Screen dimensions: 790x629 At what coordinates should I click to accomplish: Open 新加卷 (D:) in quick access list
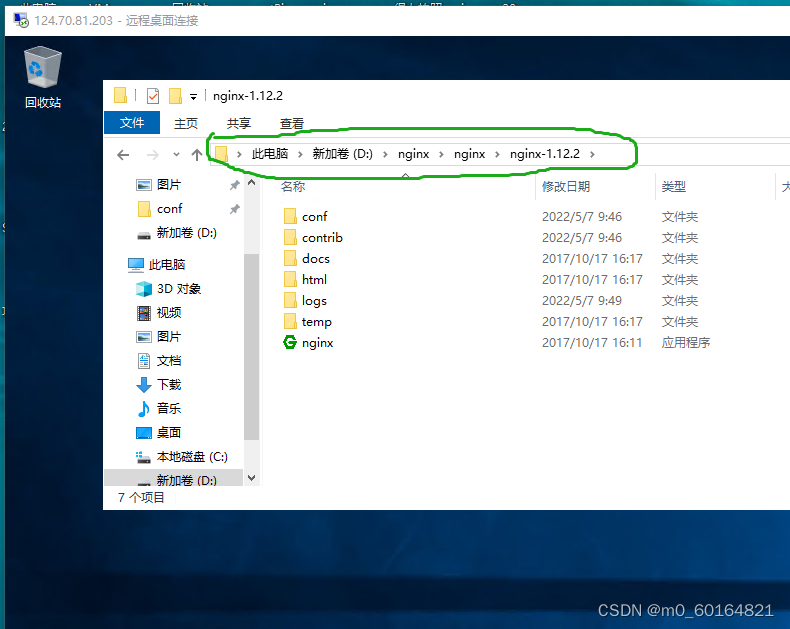[186, 233]
